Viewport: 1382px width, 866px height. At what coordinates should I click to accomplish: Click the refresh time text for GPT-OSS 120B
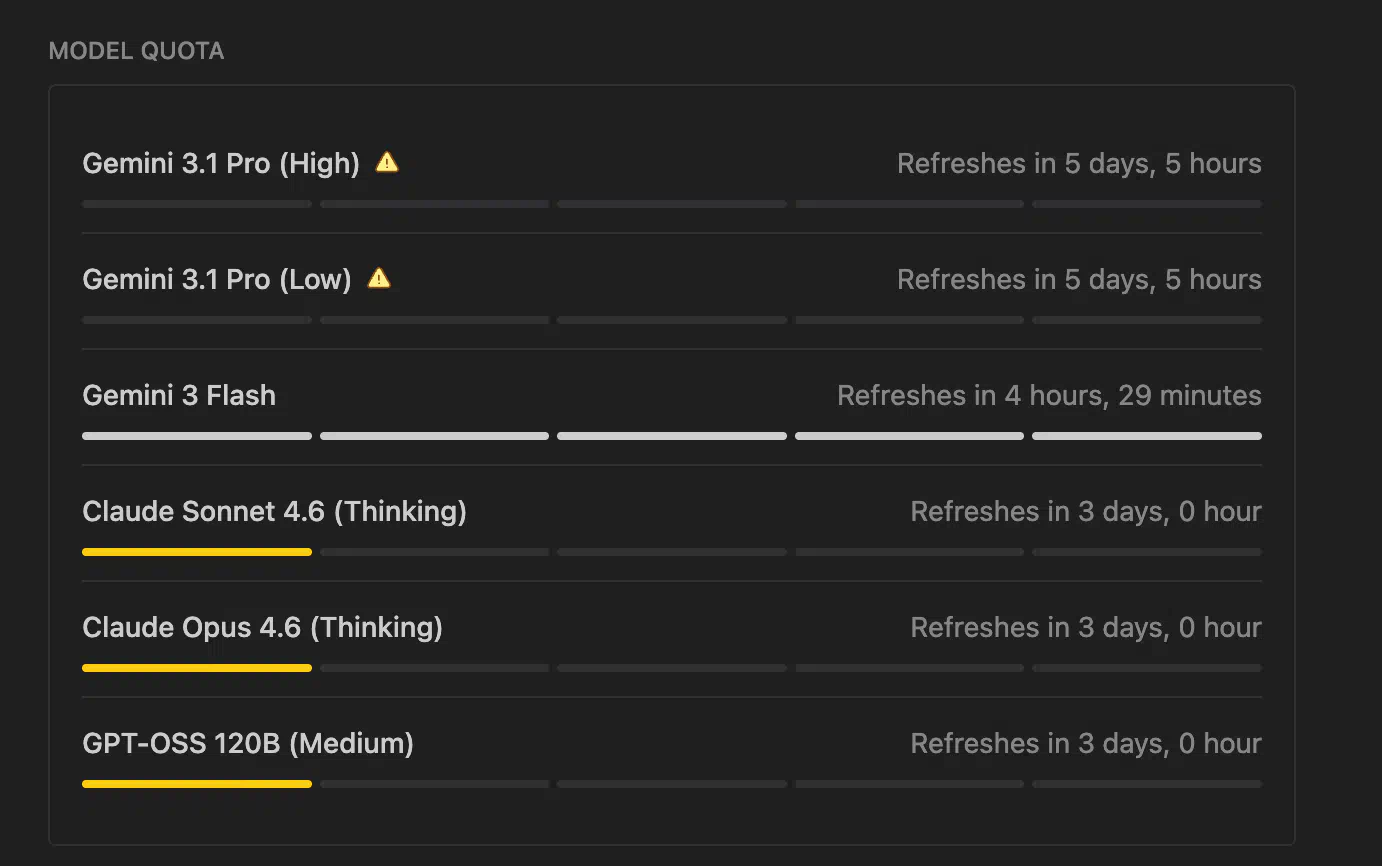point(1086,744)
